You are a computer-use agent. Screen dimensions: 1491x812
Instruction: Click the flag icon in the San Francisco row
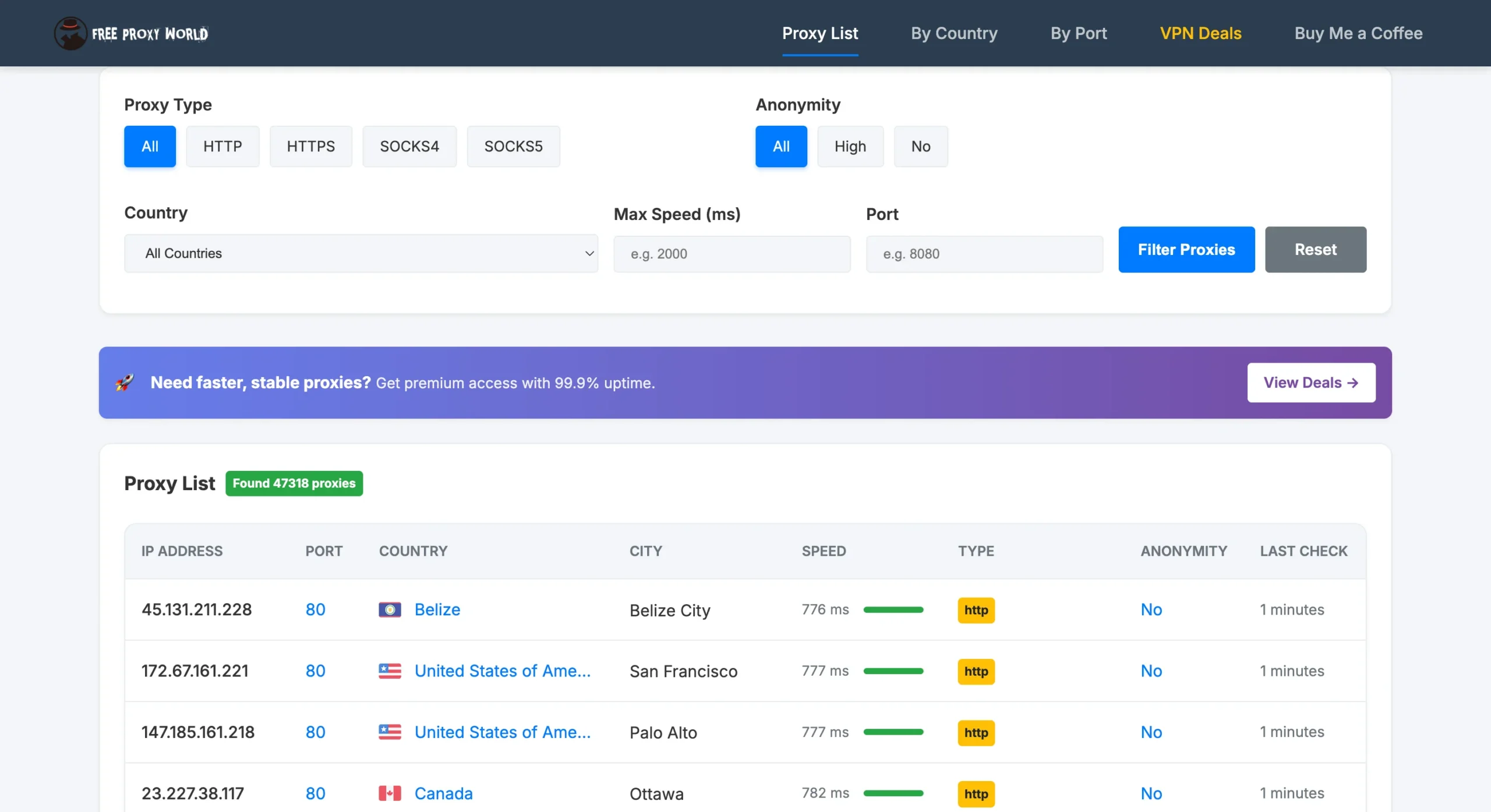(x=390, y=671)
